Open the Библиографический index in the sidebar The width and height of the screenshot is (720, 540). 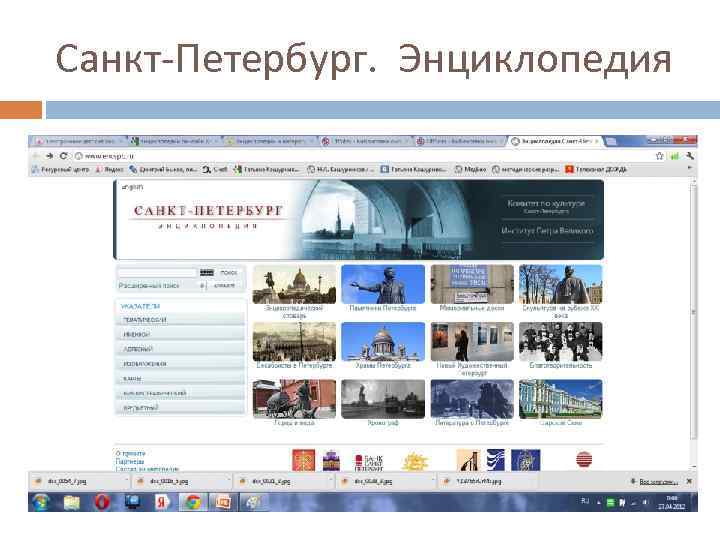pos(180,393)
